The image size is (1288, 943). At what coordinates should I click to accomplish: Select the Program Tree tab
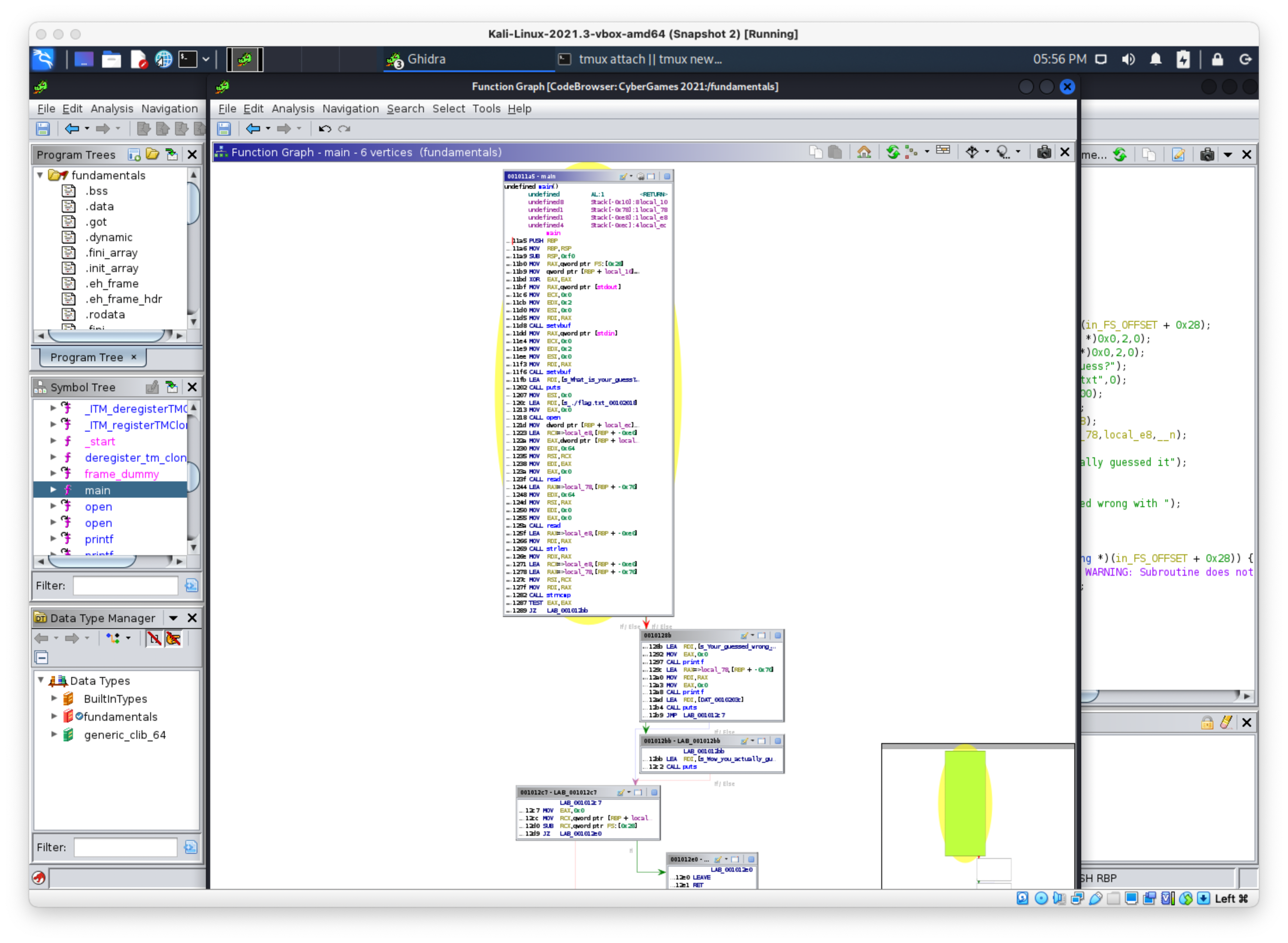[93, 357]
